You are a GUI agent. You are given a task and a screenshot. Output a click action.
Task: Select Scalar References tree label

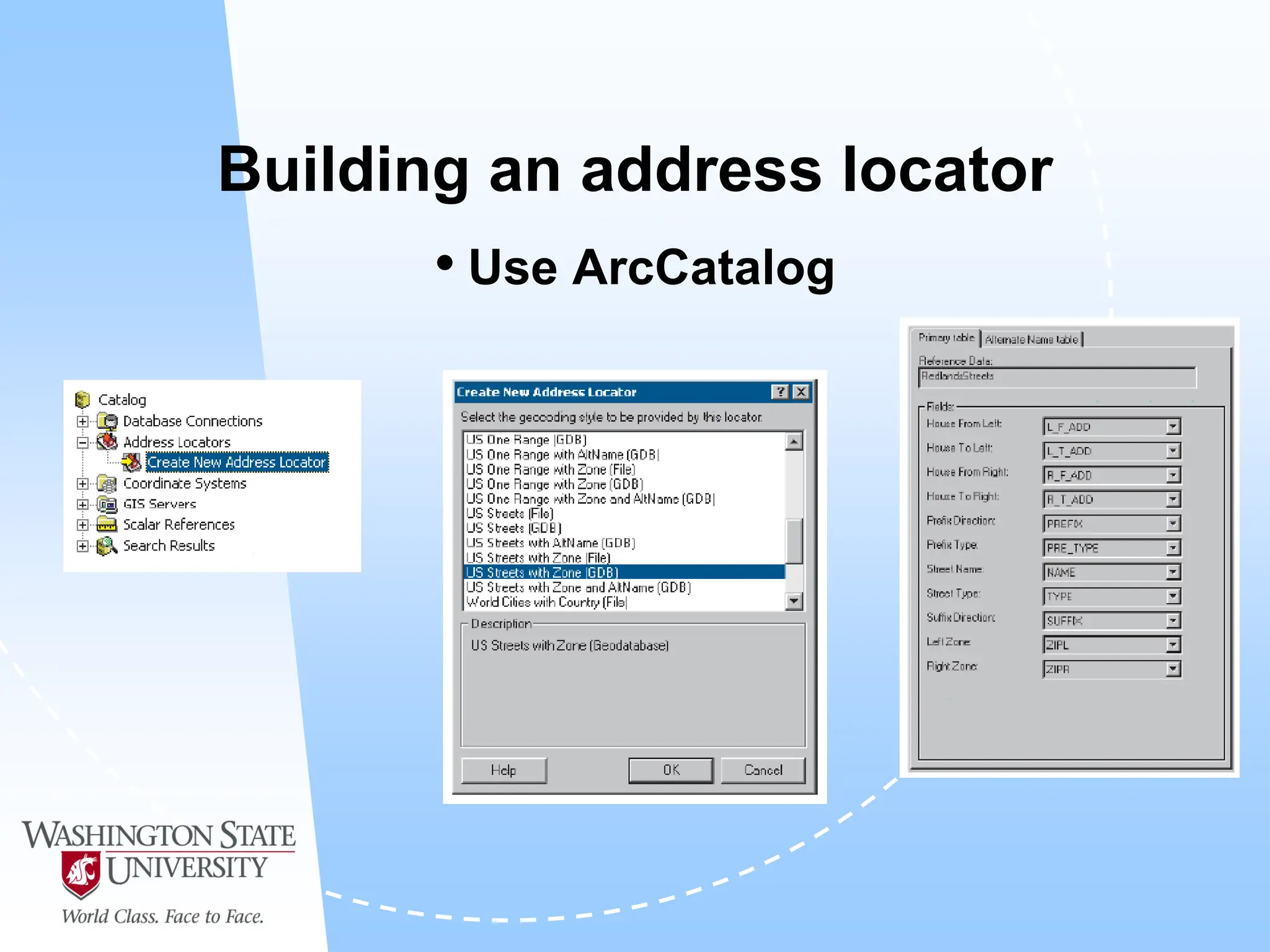[179, 525]
